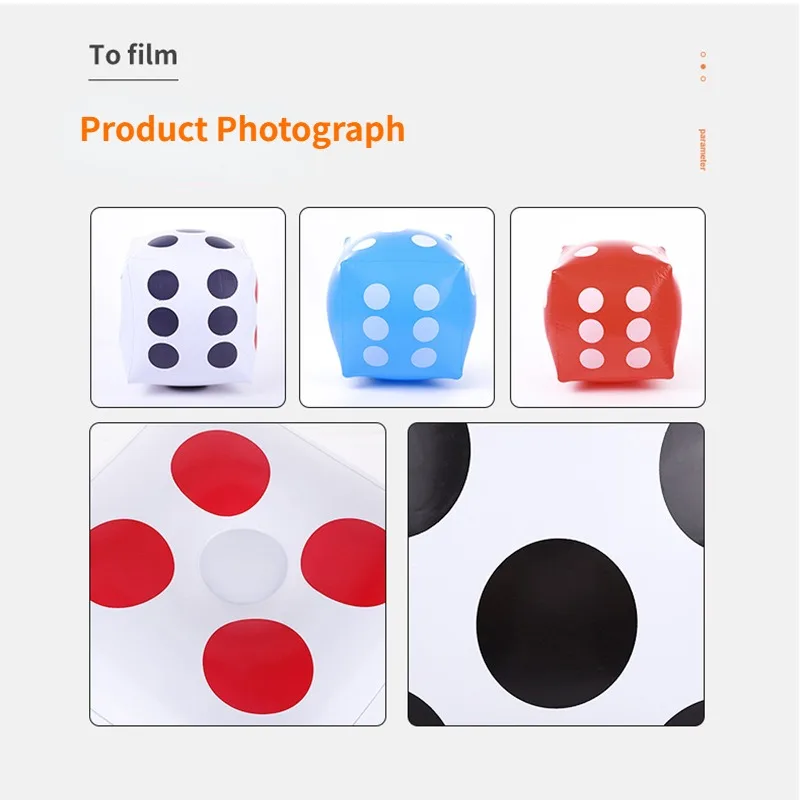The width and height of the screenshot is (800, 800).
Task: Open the red-dot closeup photo
Action: [238, 574]
